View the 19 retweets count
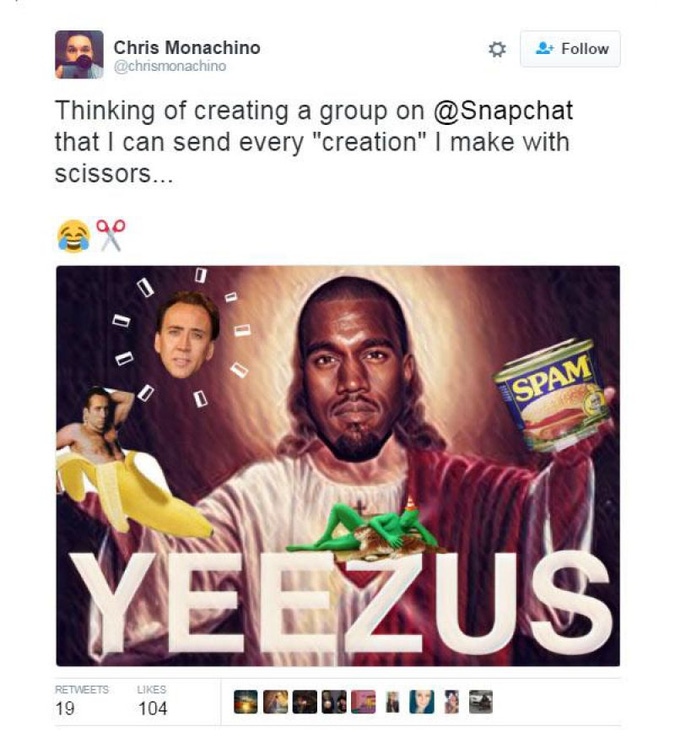 (x=64, y=708)
